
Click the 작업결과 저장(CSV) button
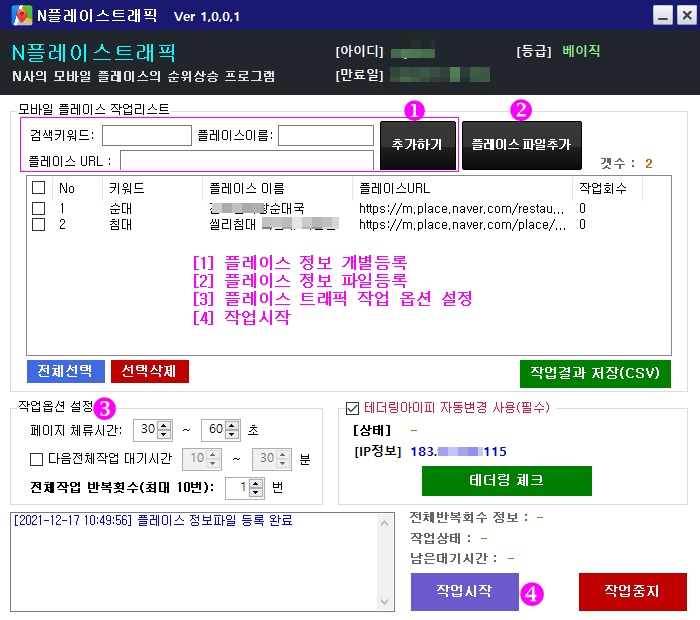click(x=595, y=373)
